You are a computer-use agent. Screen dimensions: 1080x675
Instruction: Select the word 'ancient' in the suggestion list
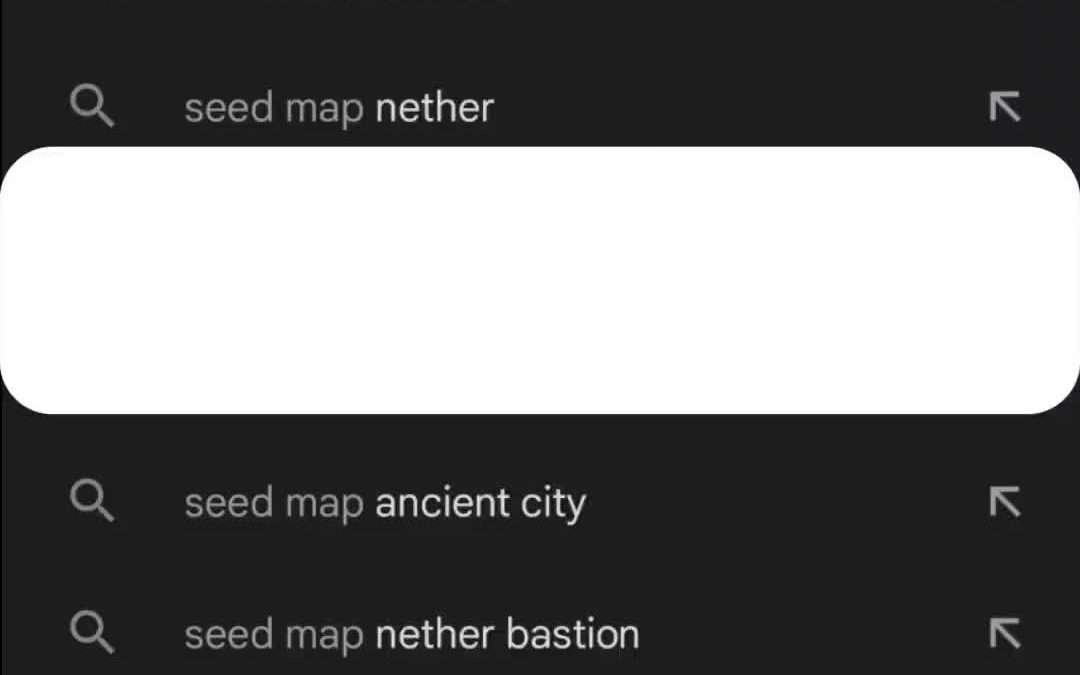point(442,503)
